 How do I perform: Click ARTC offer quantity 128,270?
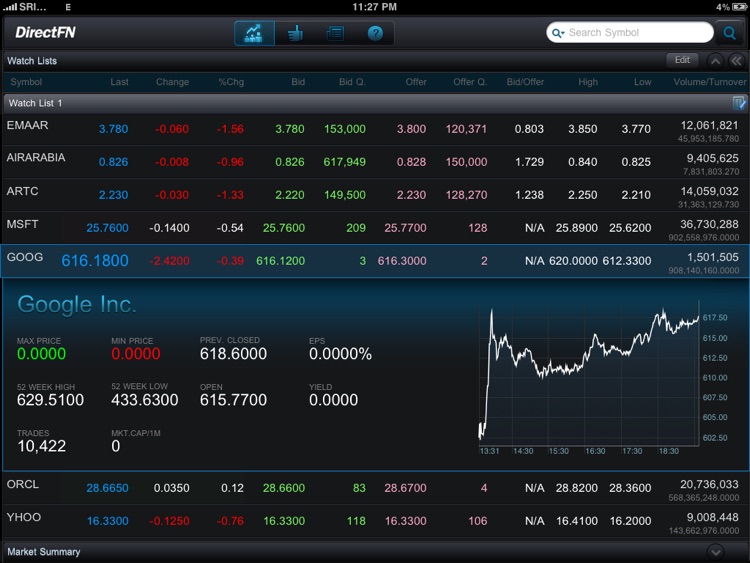click(466, 195)
